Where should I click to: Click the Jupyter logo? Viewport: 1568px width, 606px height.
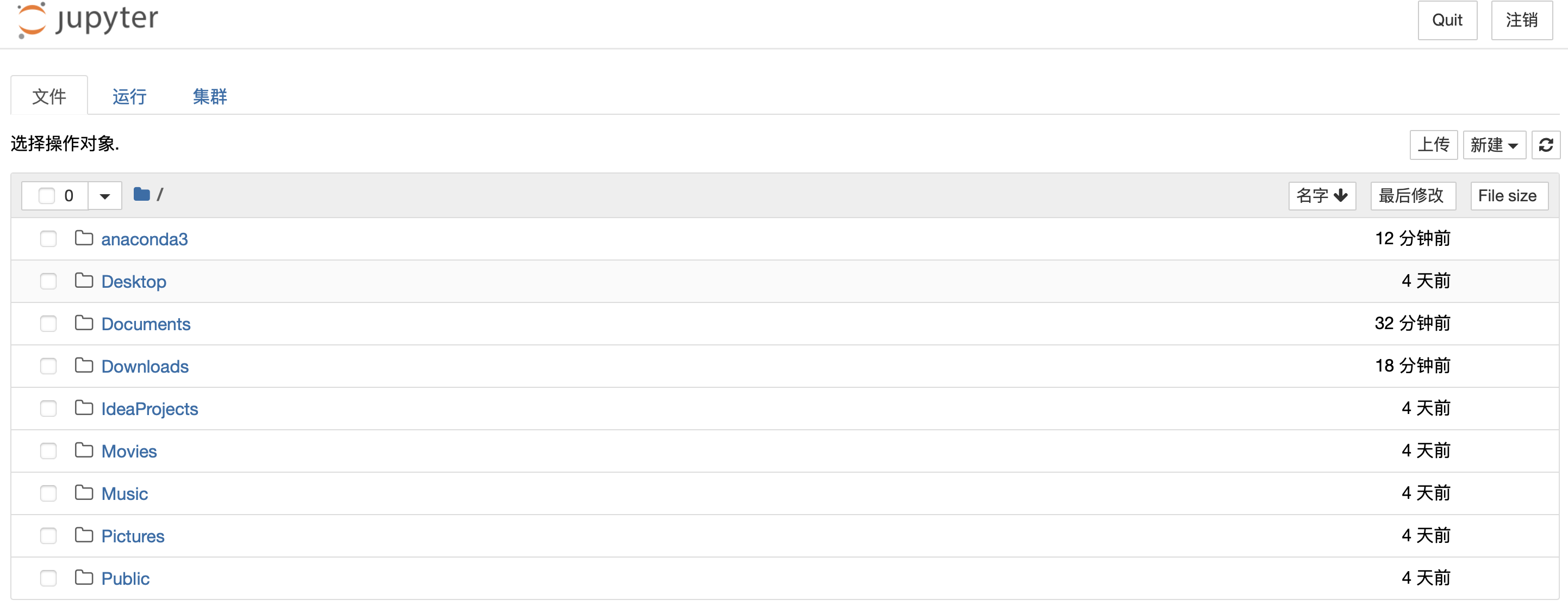(88, 20)
